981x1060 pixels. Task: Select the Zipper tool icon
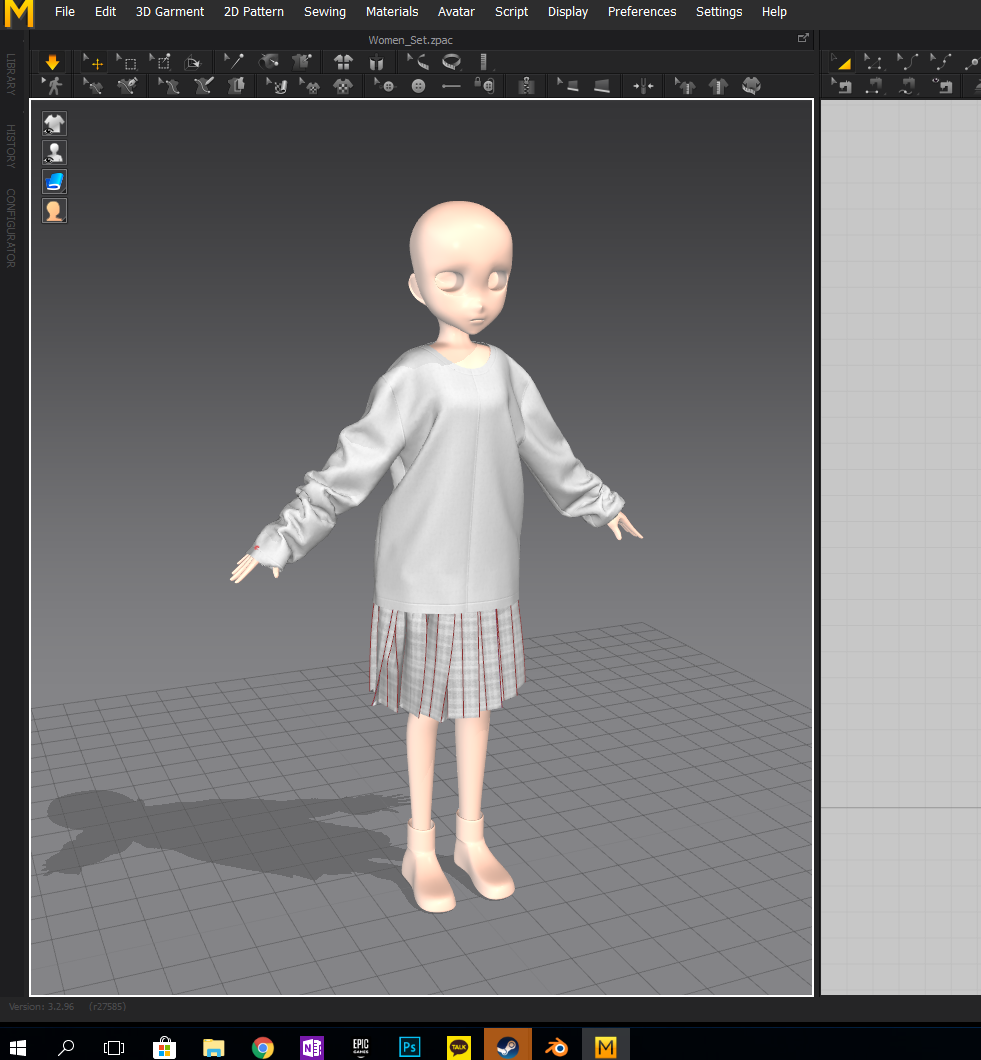point(526,87)
